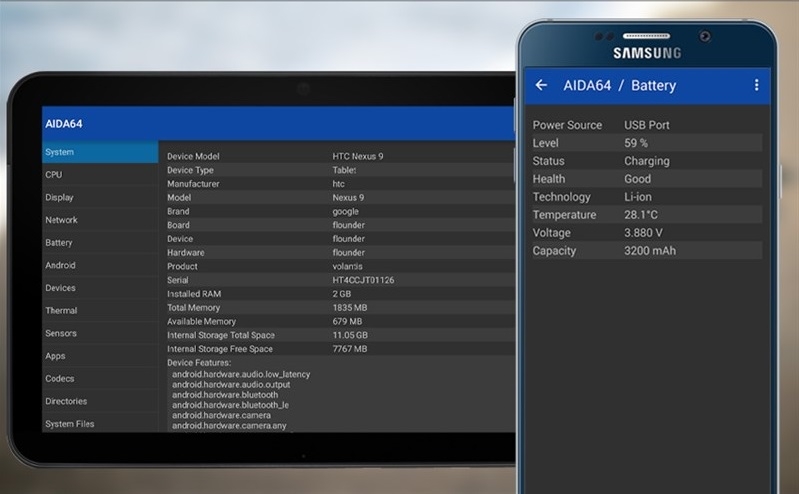The height and width of the screenshot is (494, 799).
Task: Select the Serial row 'HT4CCJT01126'
Action: 340,280
